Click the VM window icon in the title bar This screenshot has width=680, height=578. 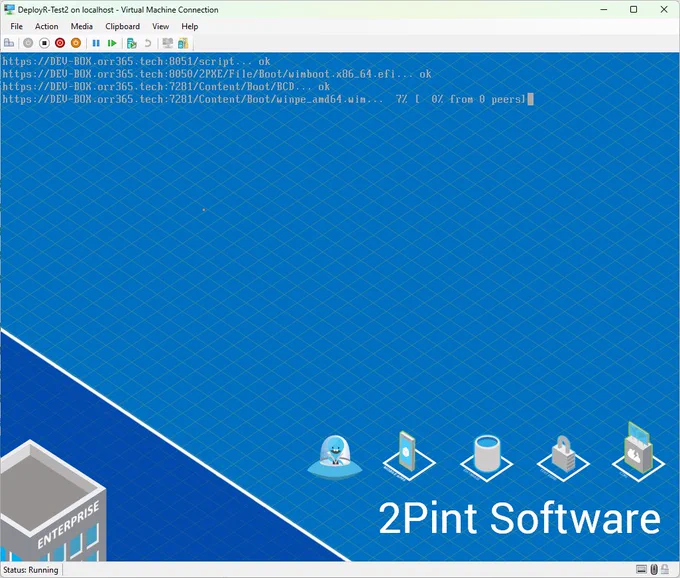click(9, 10)
